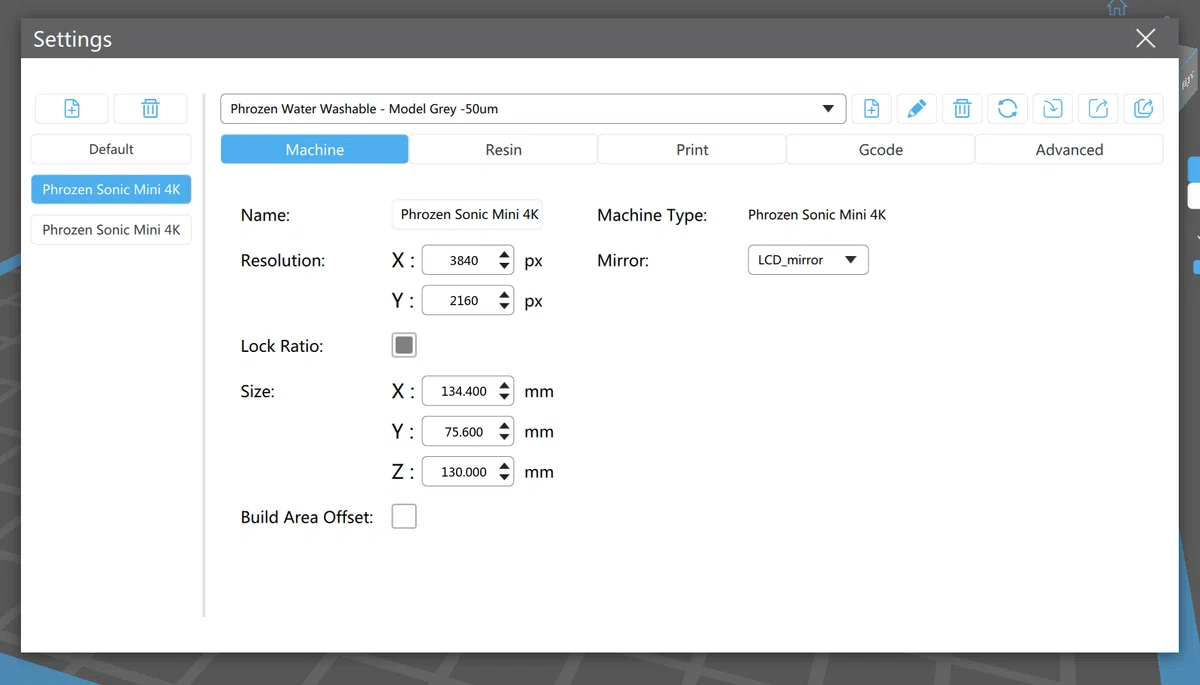Export all profiles with stacked share icon

pos(1144,109)
